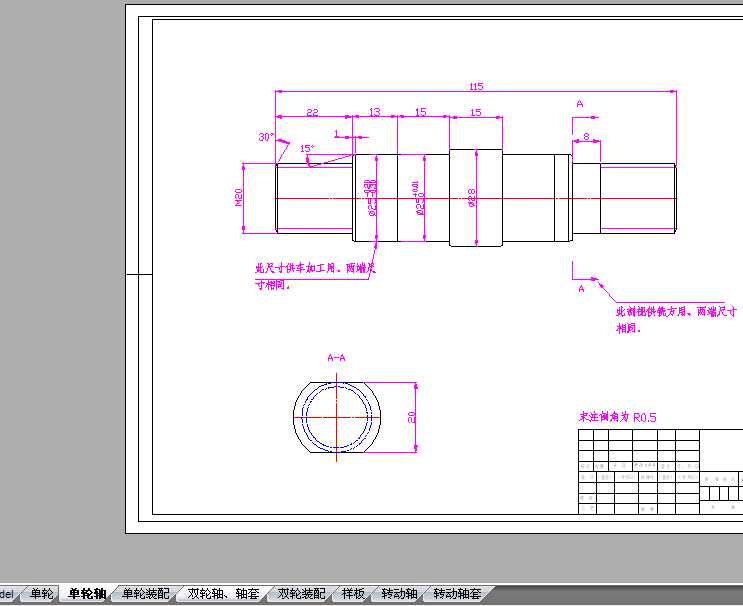Screen dimensions: 743x606
Task: Select the 1 groove width dimension
Action: pos(337,134)
